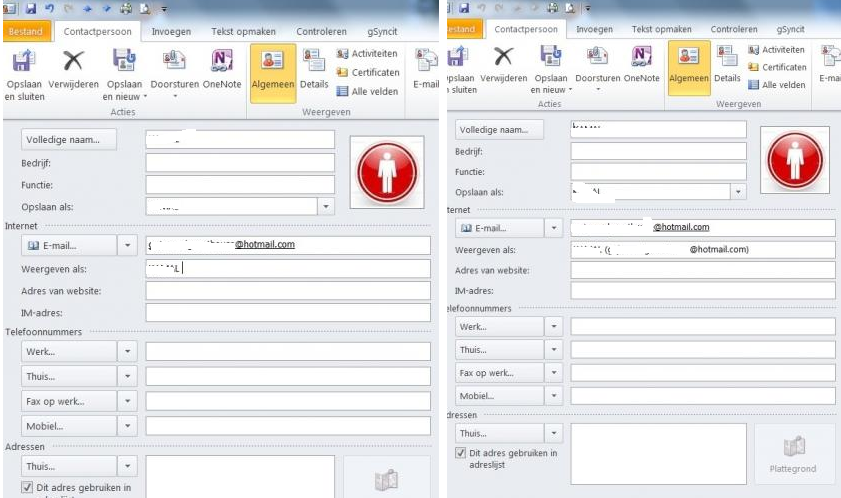Click hotmail.com address in right window E-mail field

tap(681, 227)
